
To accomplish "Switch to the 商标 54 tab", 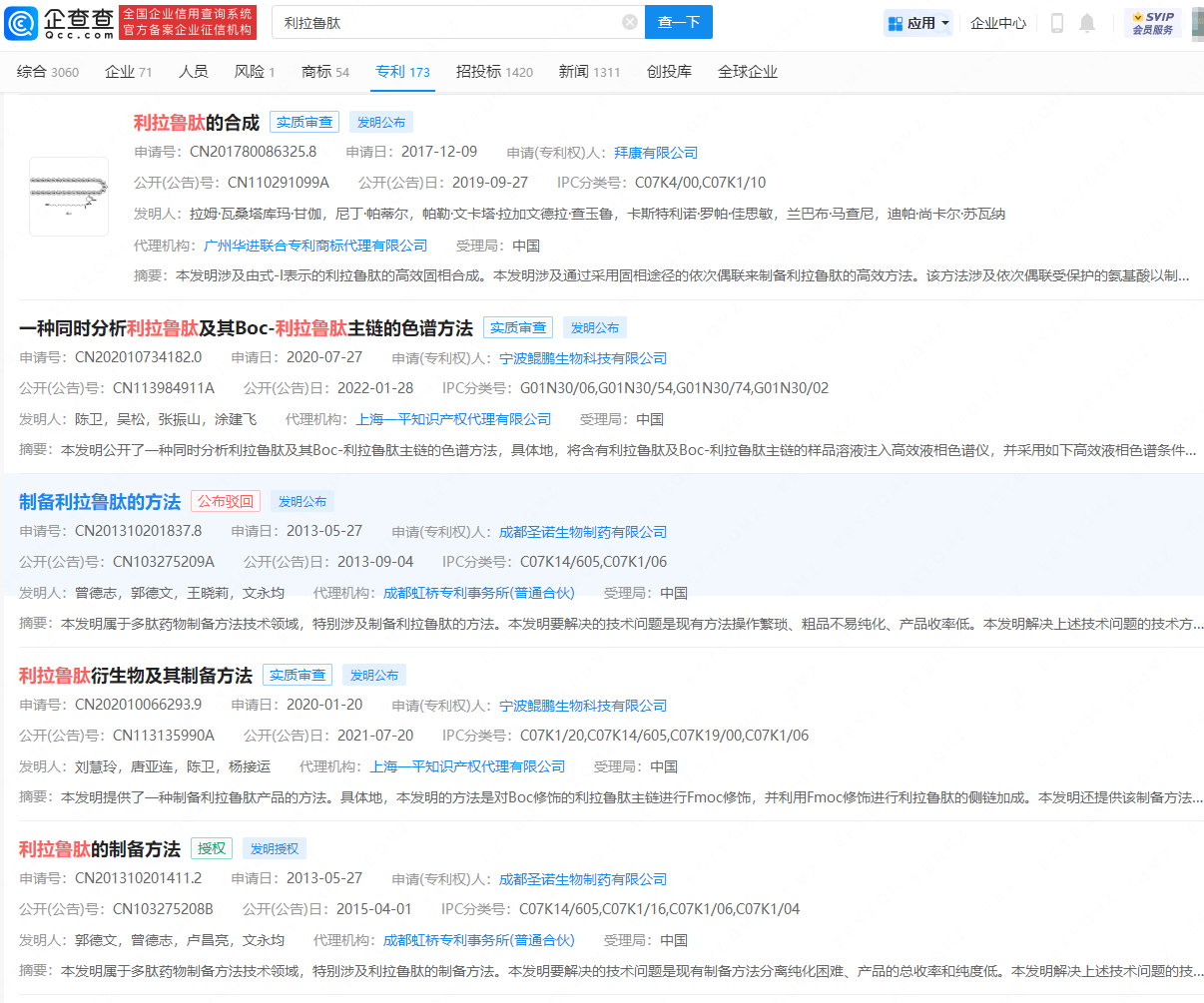I will click(325, 72).
